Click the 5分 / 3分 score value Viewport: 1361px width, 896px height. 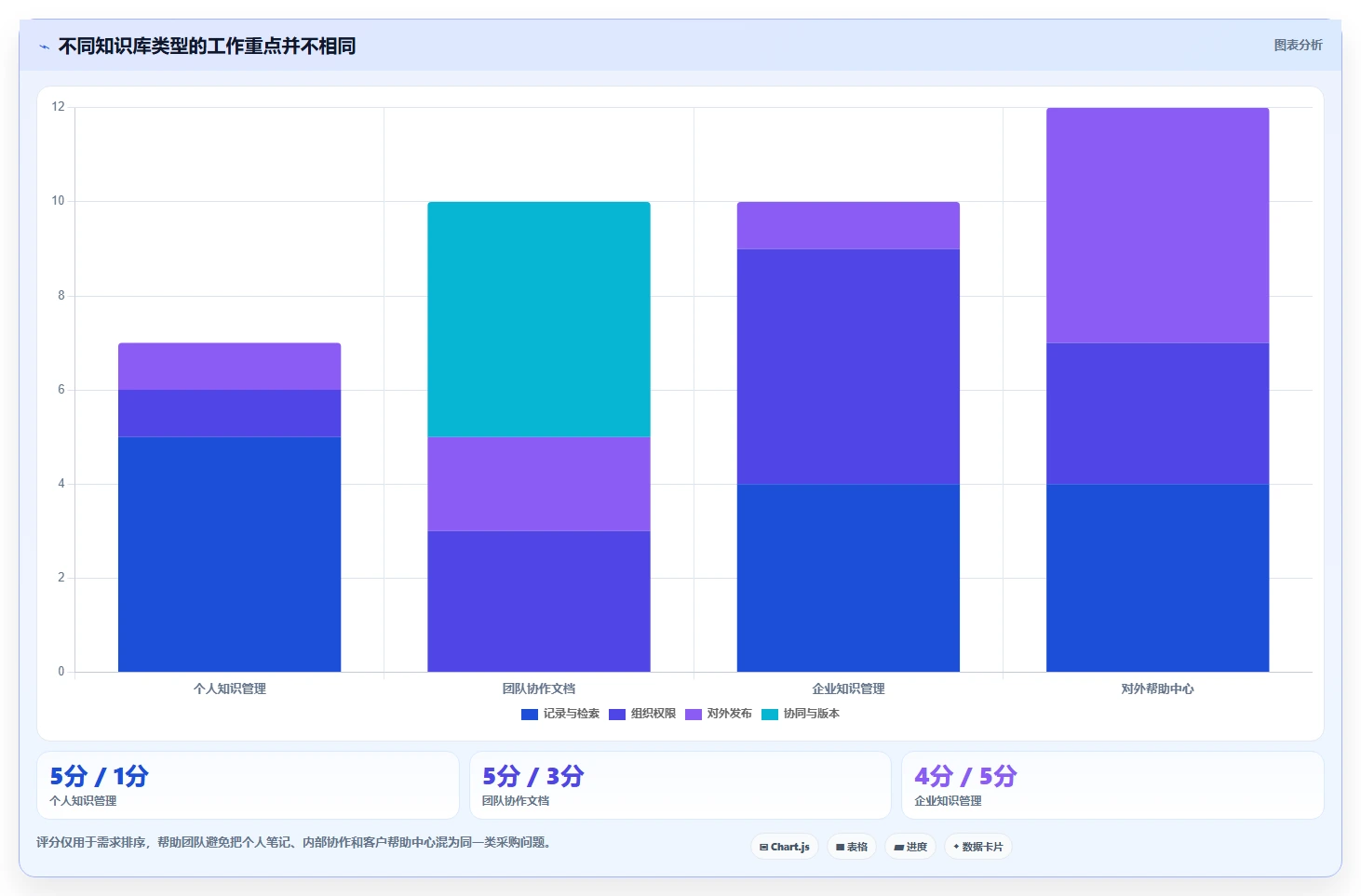pyautogui.click(x=533, y=776)
